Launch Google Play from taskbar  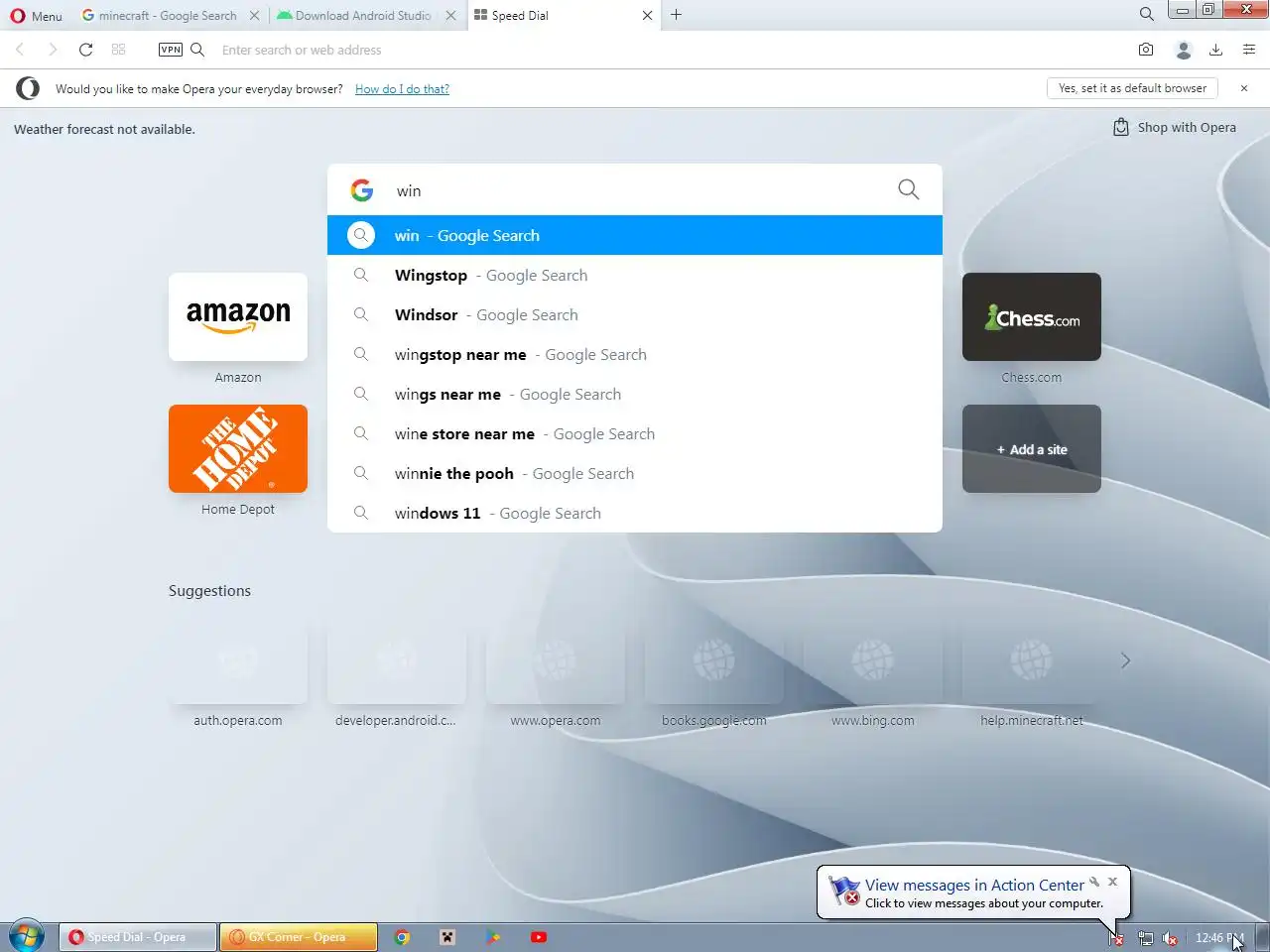tap(493, 937)
